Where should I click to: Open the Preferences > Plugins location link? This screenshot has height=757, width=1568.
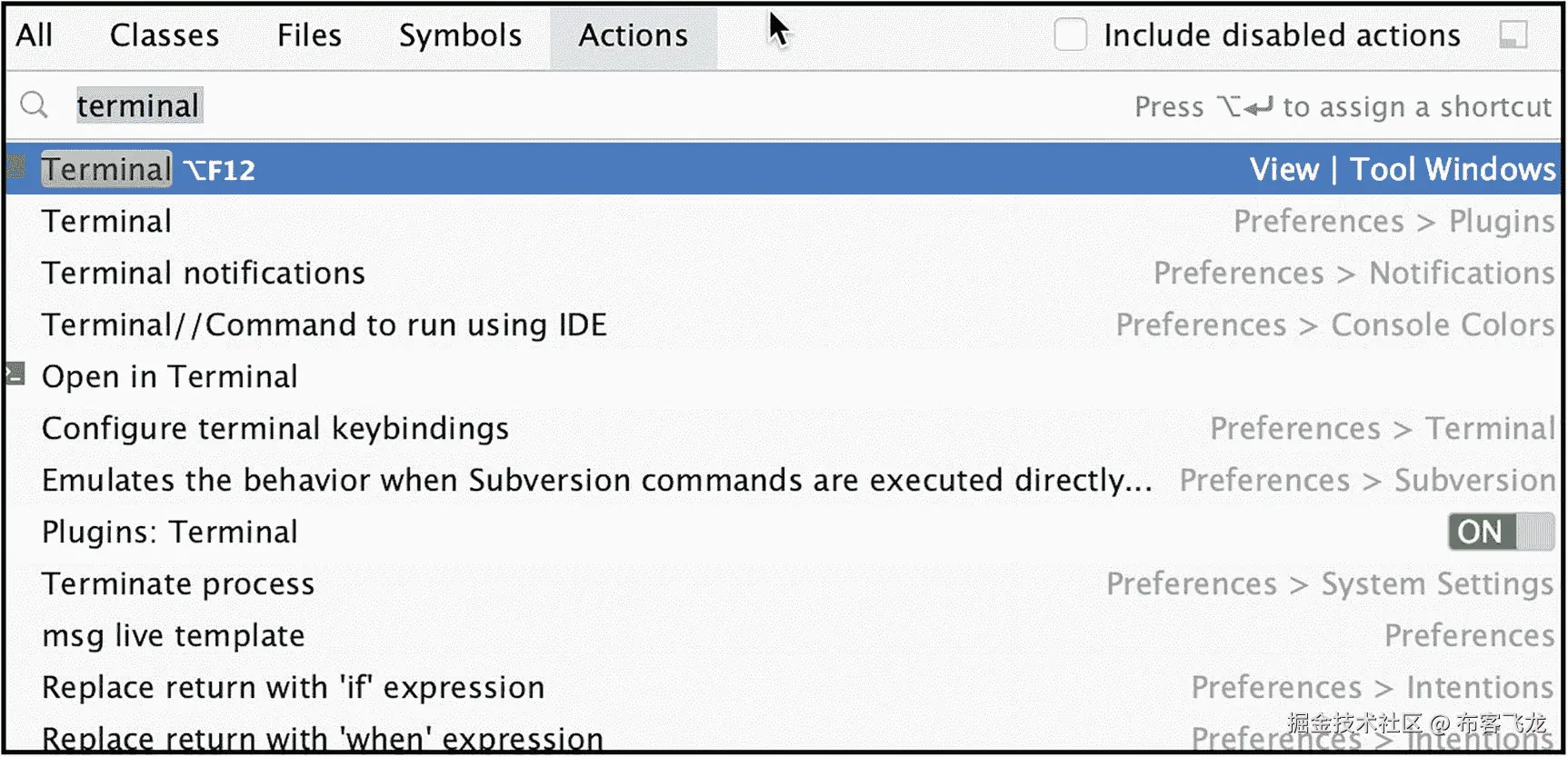point(1394,221)
